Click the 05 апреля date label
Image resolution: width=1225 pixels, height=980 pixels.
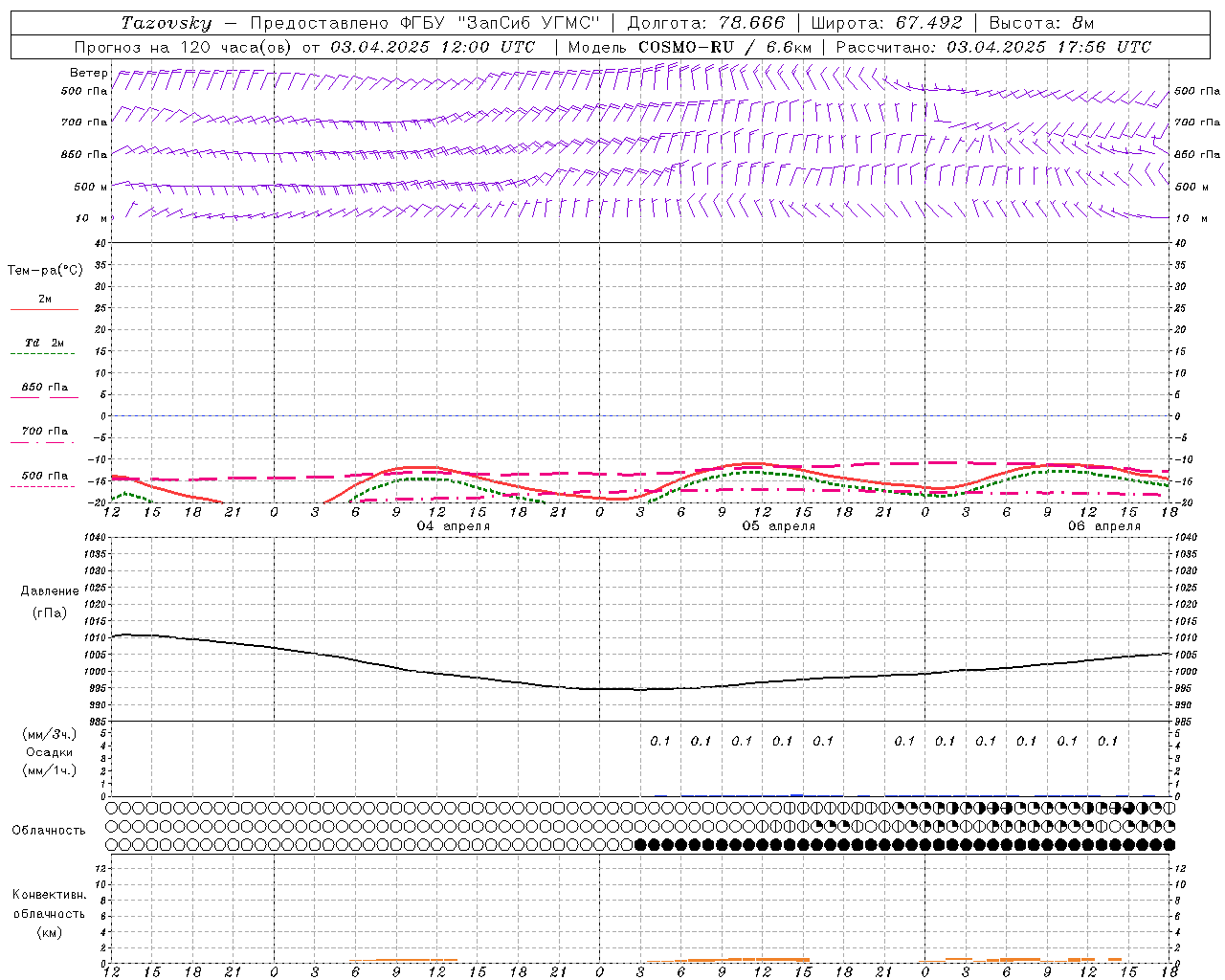(778, 526)
